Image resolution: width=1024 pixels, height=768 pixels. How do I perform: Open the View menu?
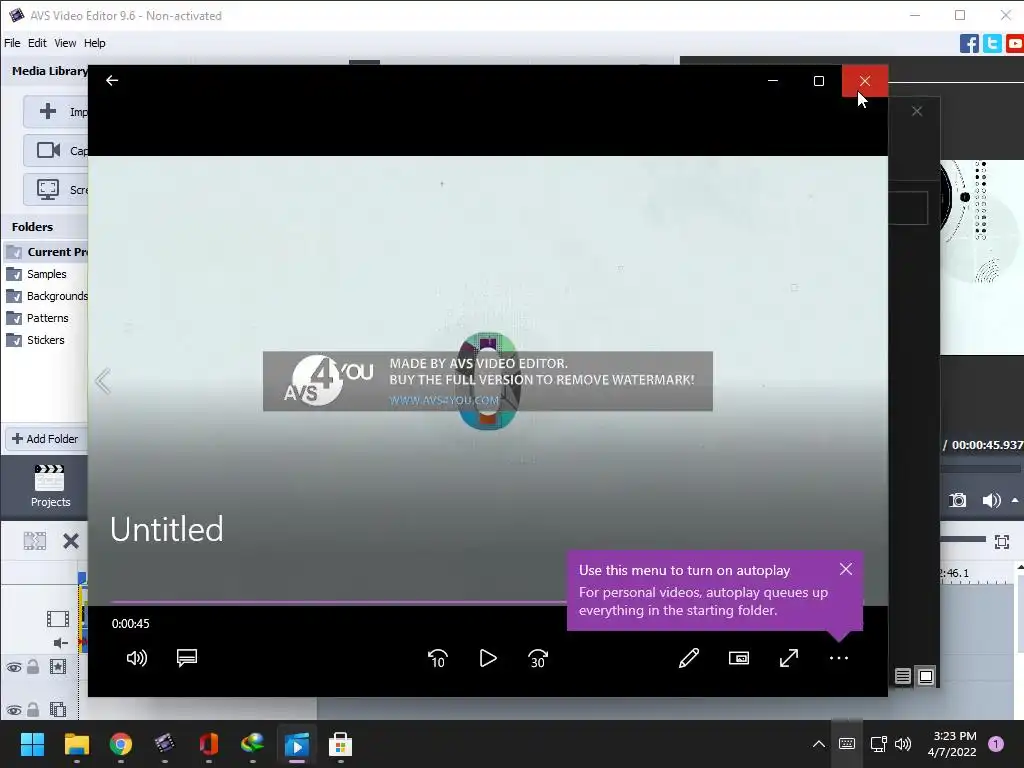(65, 43)
